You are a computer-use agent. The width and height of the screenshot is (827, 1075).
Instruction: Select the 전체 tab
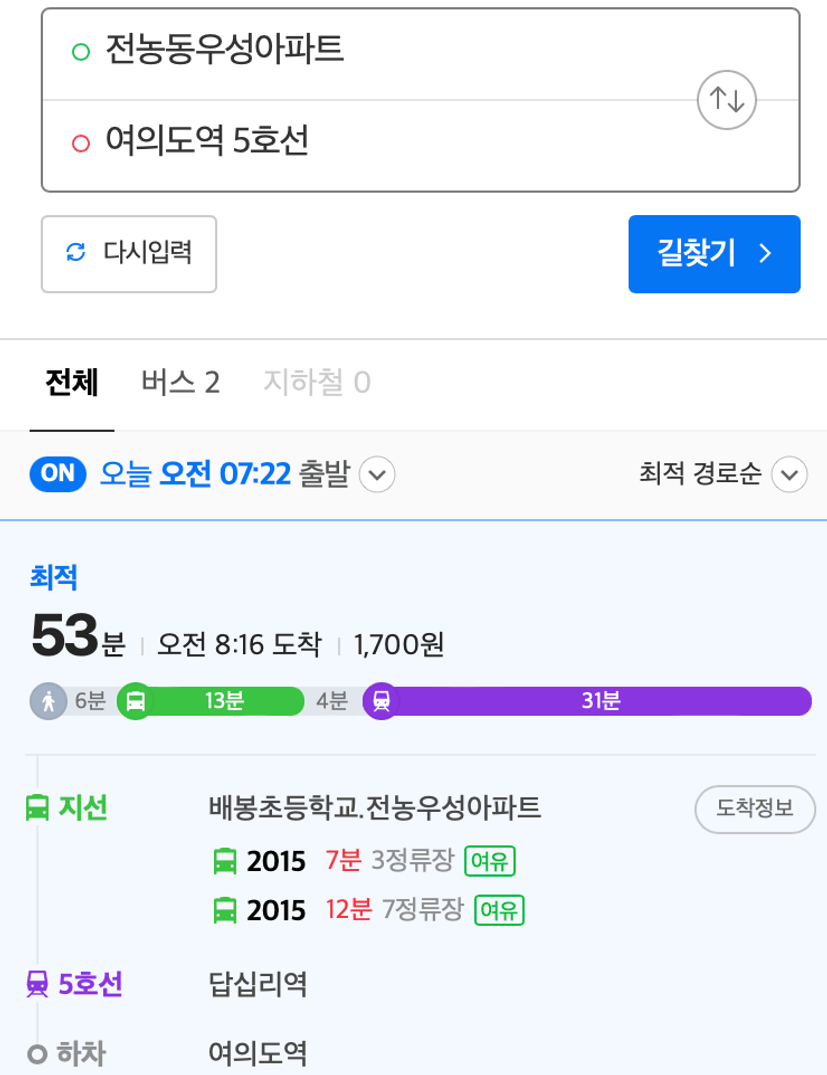(x=72, y=383)
